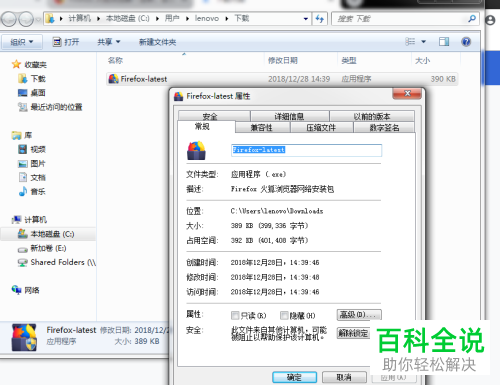
Task: Click the file name field in properties
Action: coord(306,150)
